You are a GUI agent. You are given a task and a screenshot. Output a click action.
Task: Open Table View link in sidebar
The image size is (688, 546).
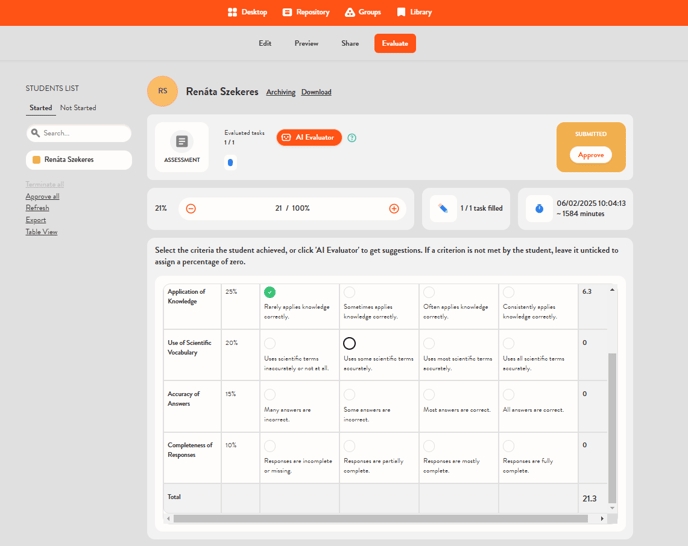point(41,232)
